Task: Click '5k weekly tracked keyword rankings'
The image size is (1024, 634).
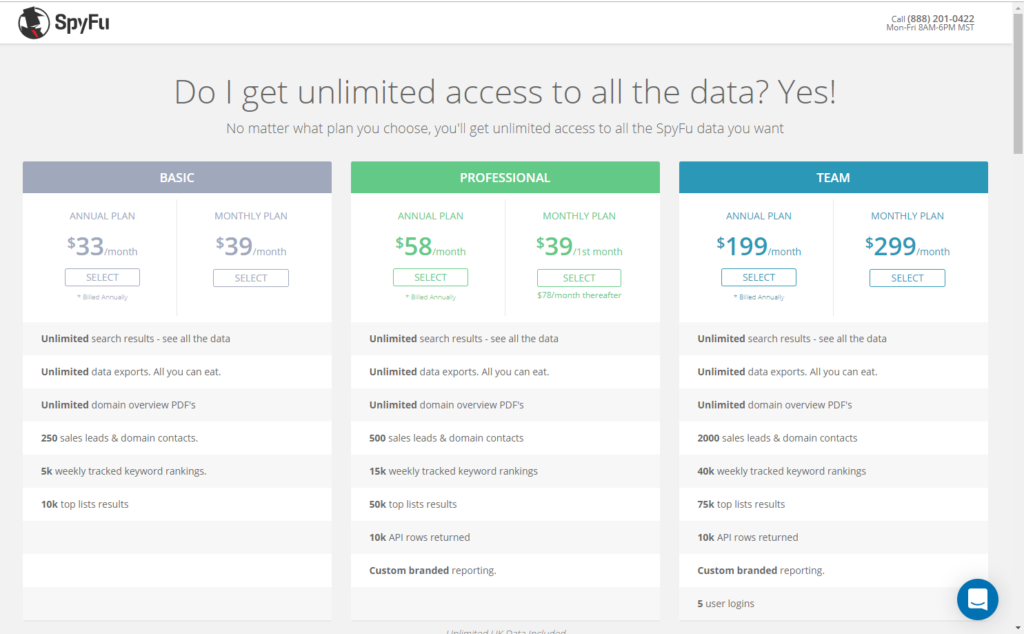Action: coord(123,471)
